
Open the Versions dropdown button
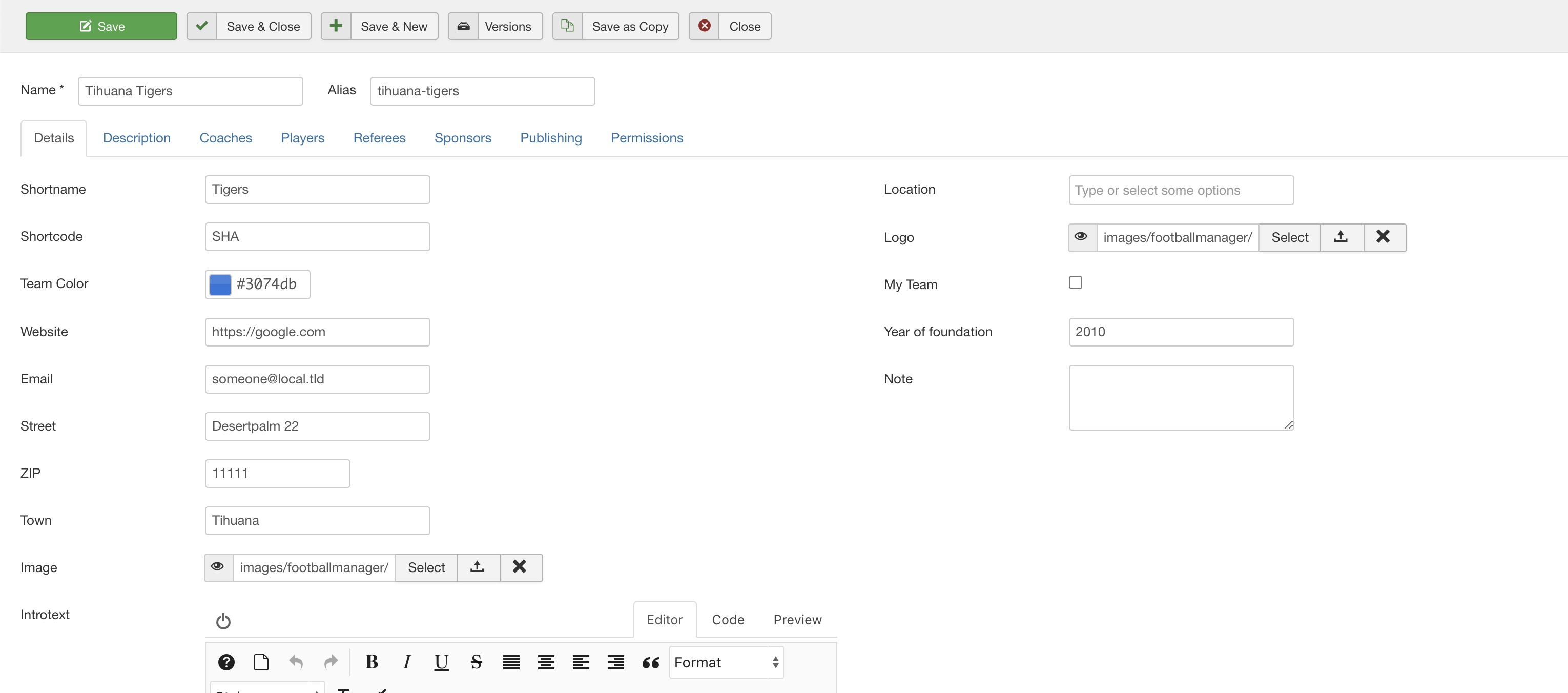(495, 26)
